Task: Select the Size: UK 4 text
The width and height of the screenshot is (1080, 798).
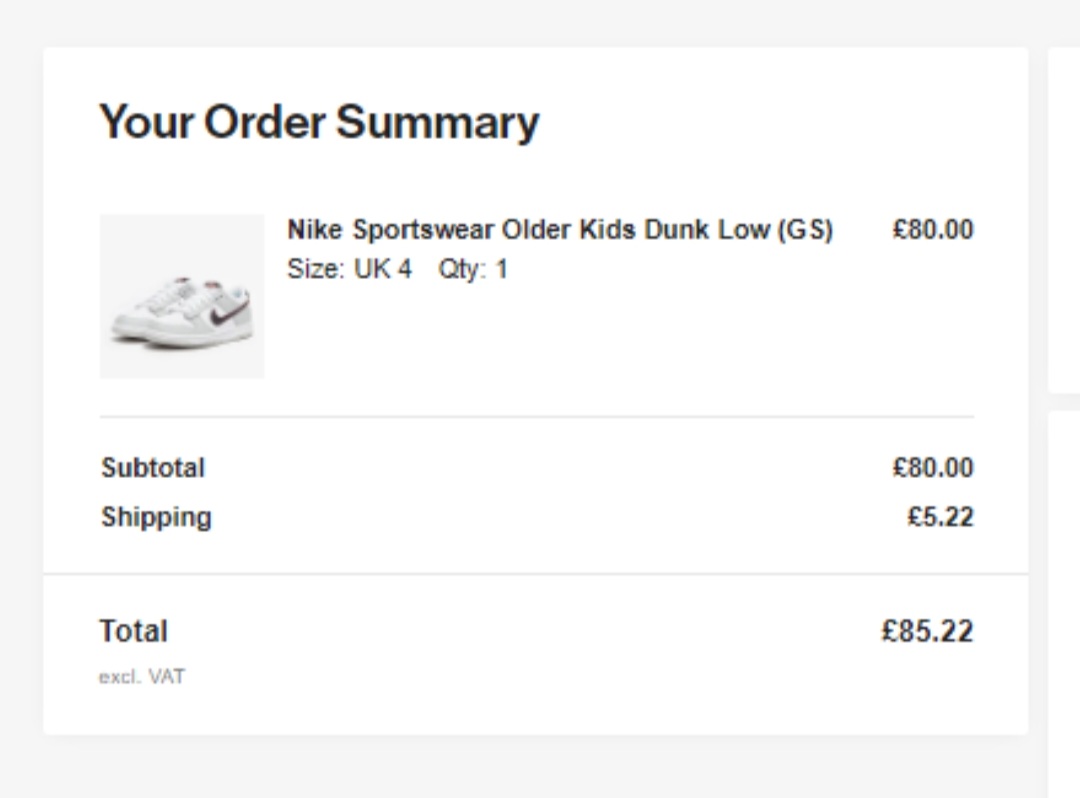Action: tap(349, 269)
